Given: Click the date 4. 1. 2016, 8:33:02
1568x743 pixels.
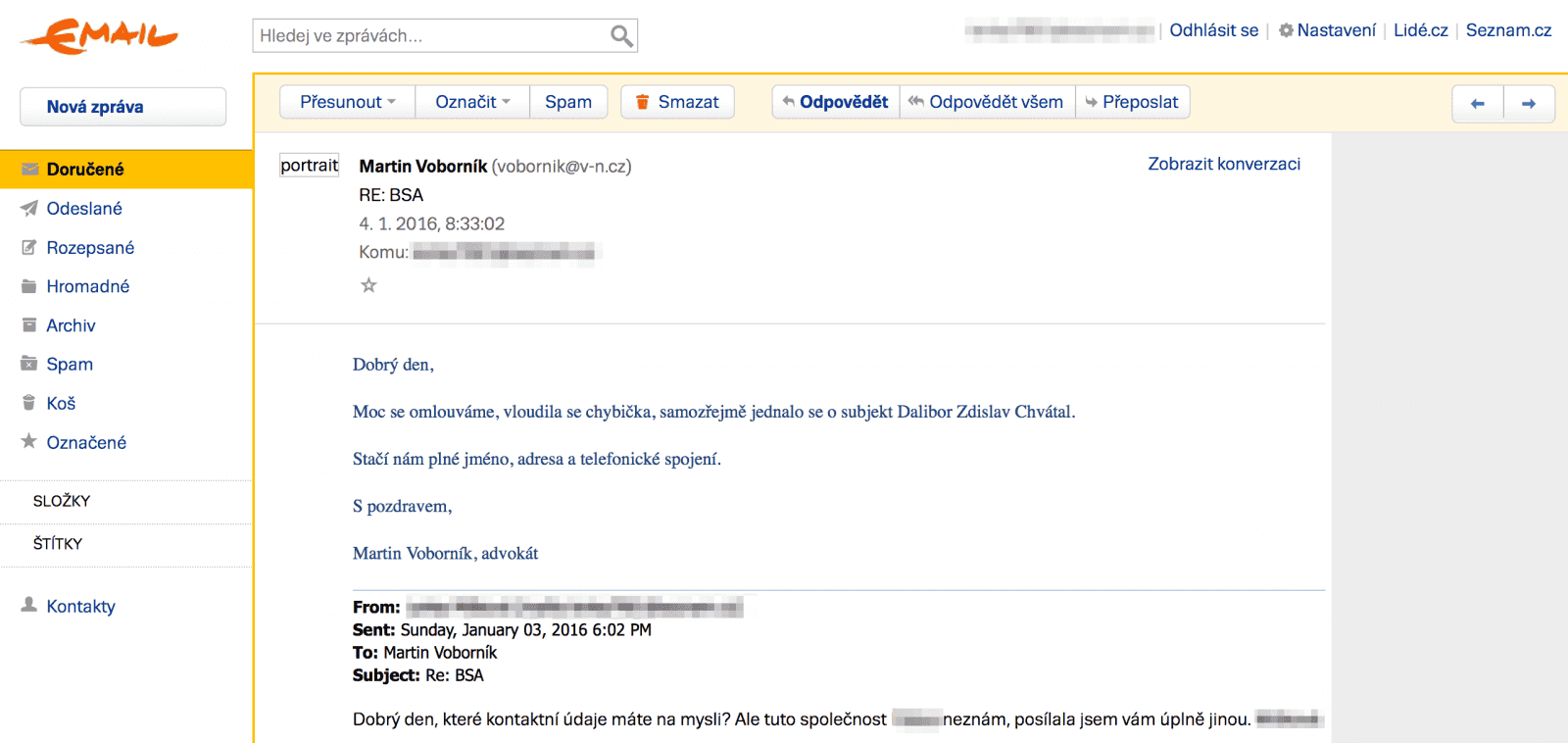Looking at the screenshot, I should click(x=432, y=223).
